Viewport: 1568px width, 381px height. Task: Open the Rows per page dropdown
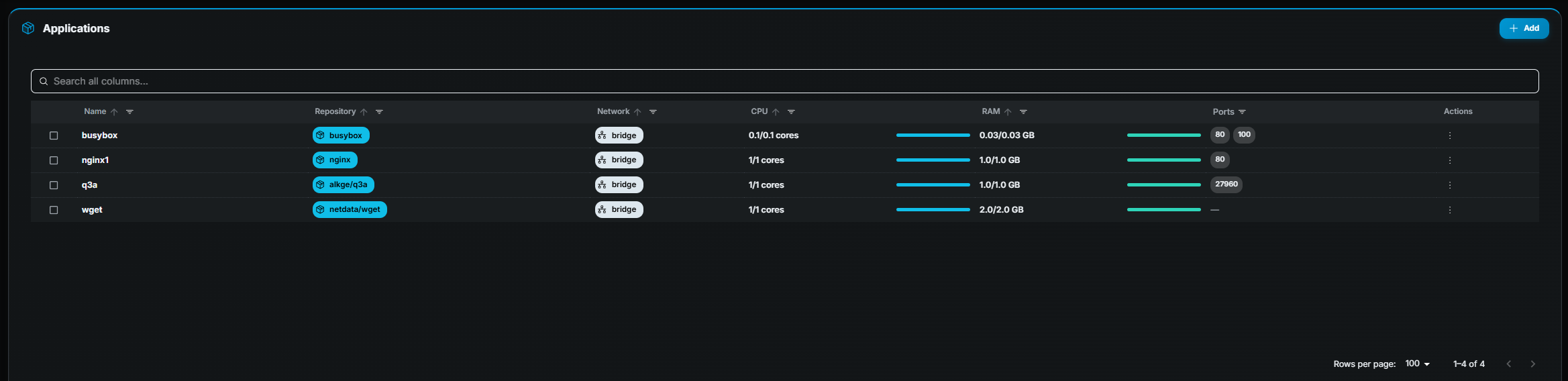click(x=1417, y=364)
